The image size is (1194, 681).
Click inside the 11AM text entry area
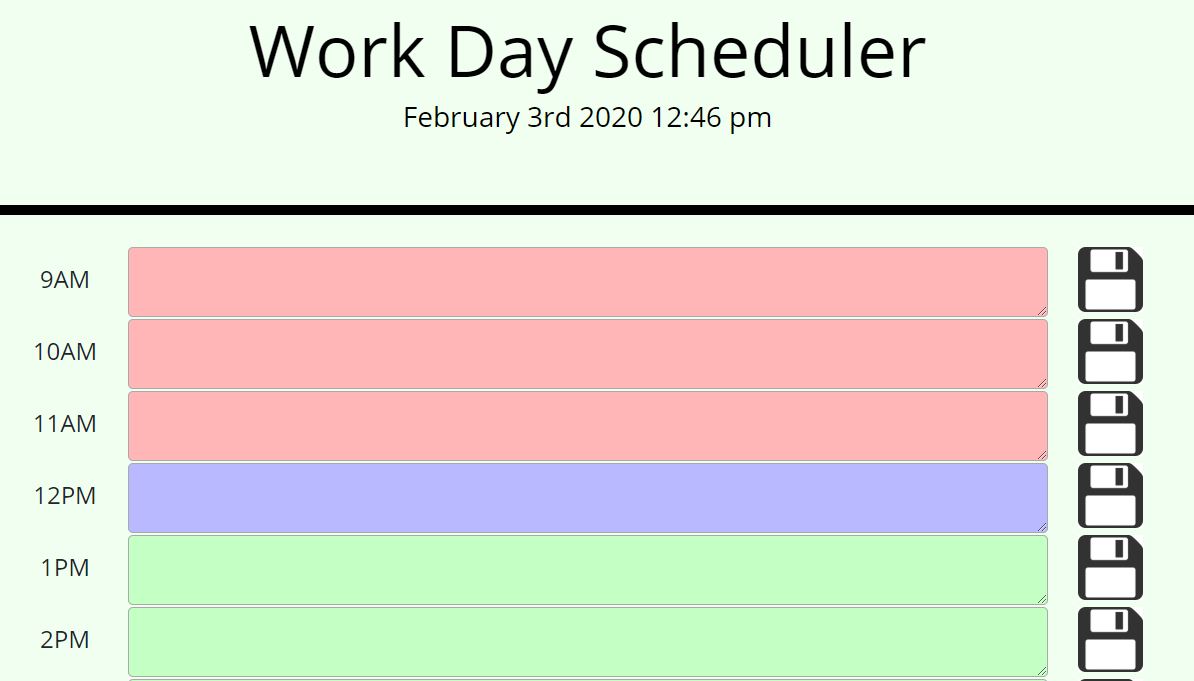tap(587, 424)
